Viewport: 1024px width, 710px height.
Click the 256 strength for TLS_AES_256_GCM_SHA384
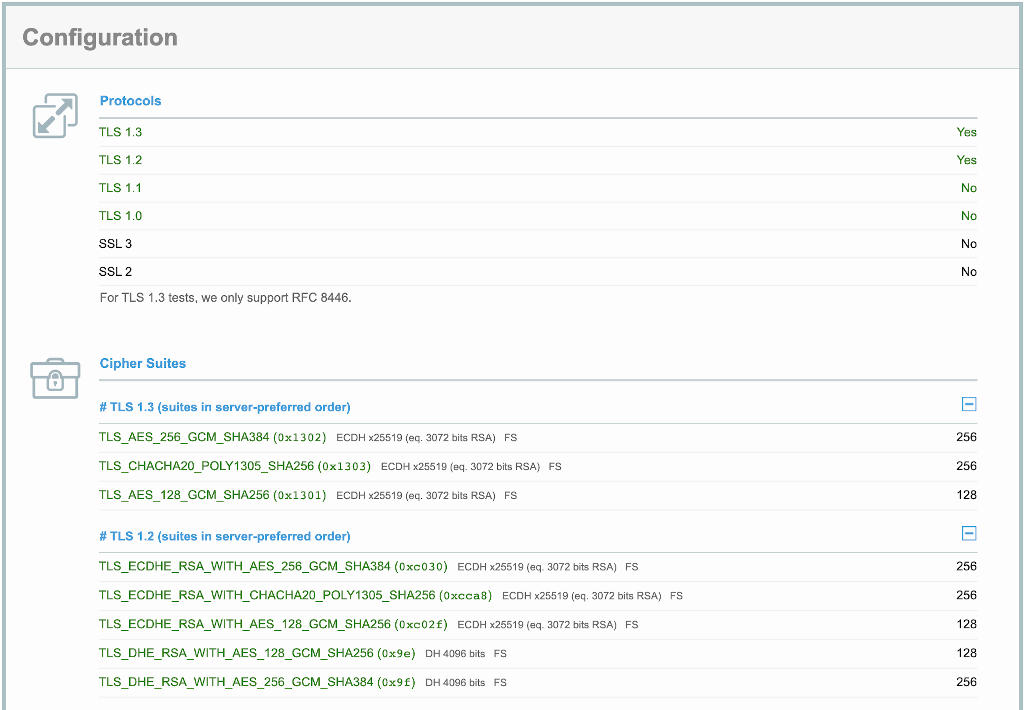click(x=967, y=437)
